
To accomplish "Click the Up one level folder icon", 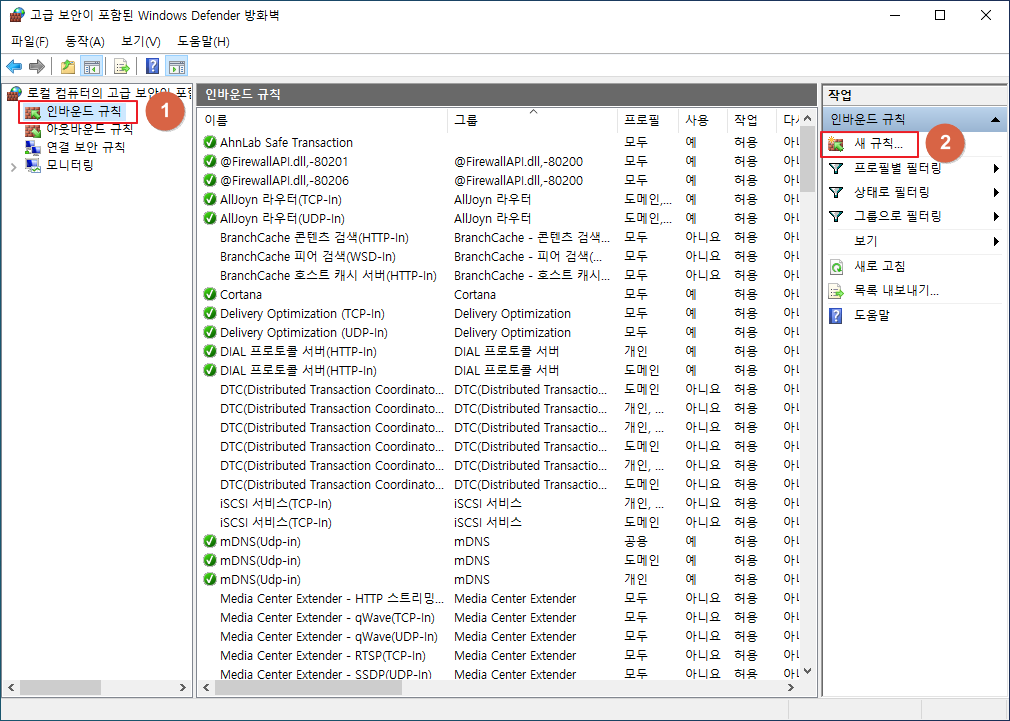I will pyautogui.click(x=68, y=66).
